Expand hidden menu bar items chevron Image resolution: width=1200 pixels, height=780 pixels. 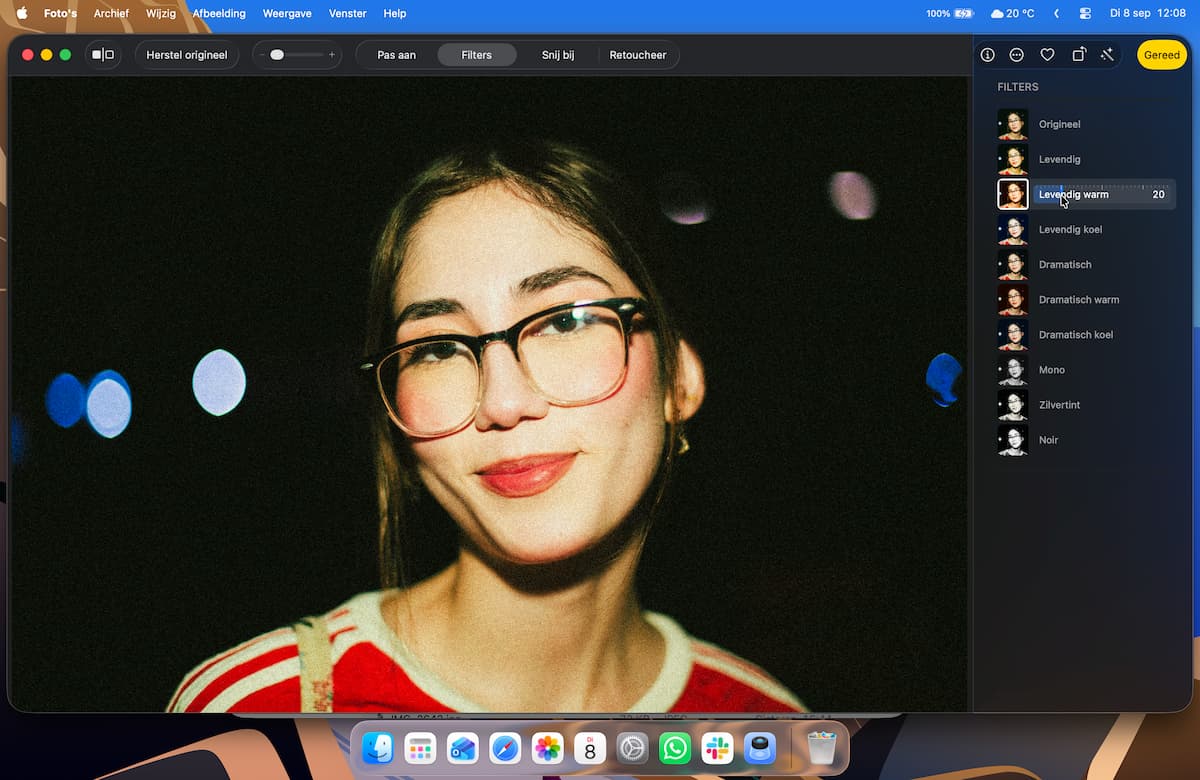1057,14
